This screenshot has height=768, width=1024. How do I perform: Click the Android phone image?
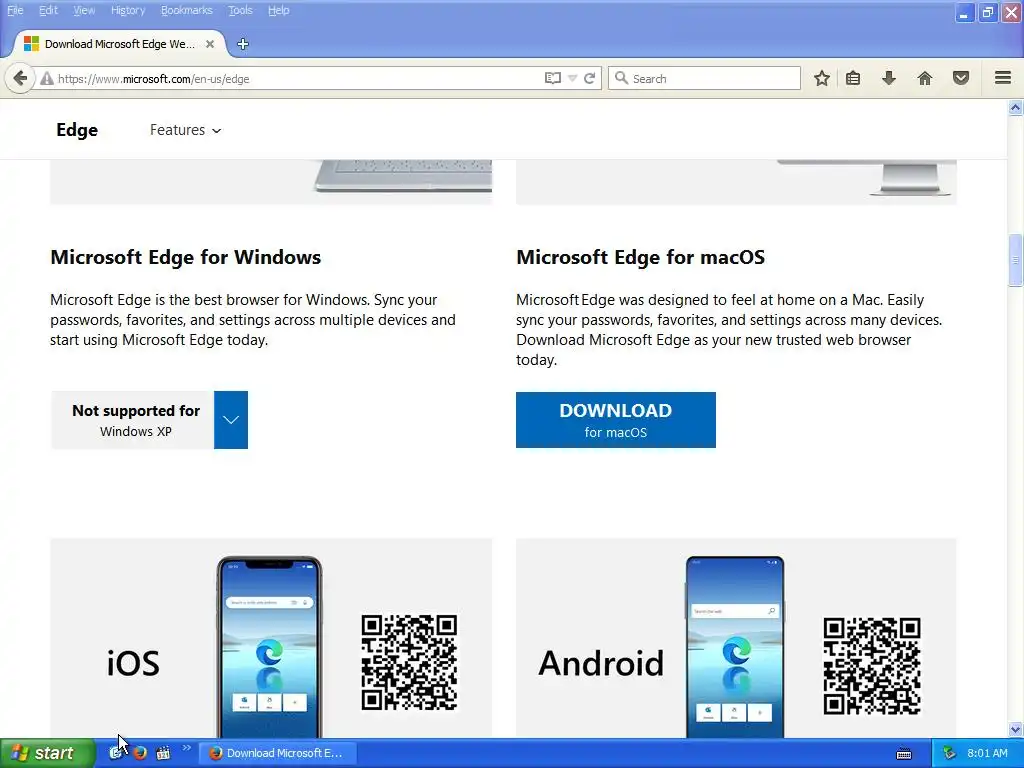tap(735, 647)
